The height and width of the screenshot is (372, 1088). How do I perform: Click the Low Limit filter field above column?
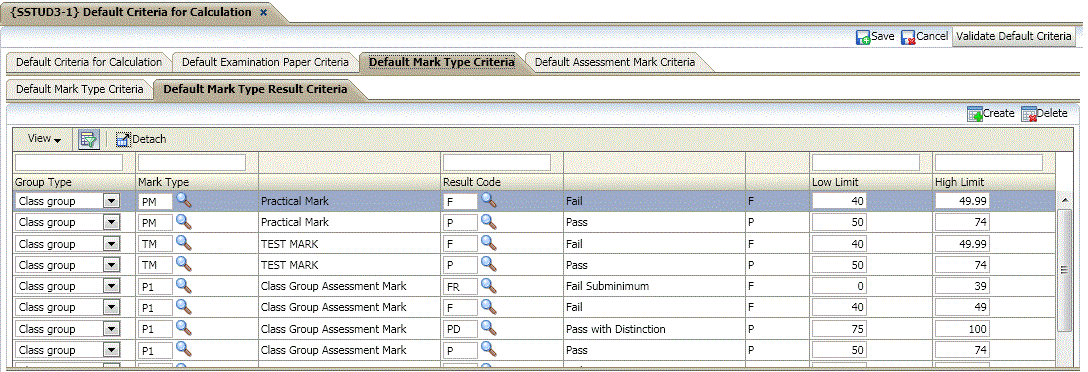click(x=866, y=162)
